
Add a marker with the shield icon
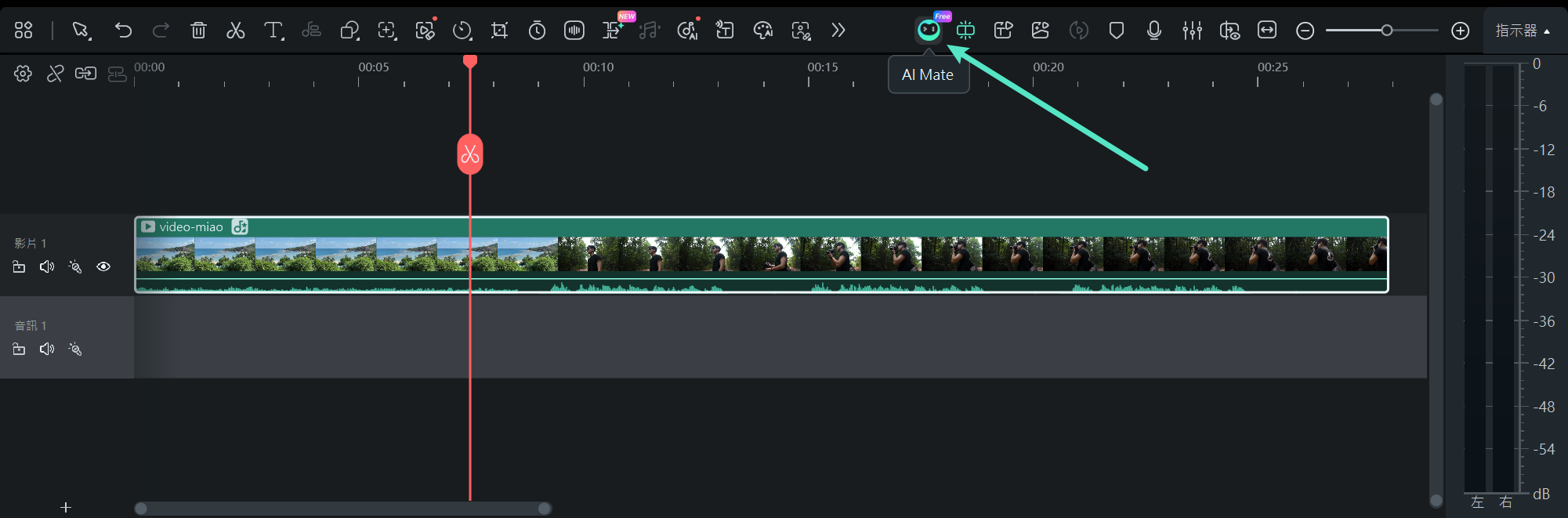1116,31
